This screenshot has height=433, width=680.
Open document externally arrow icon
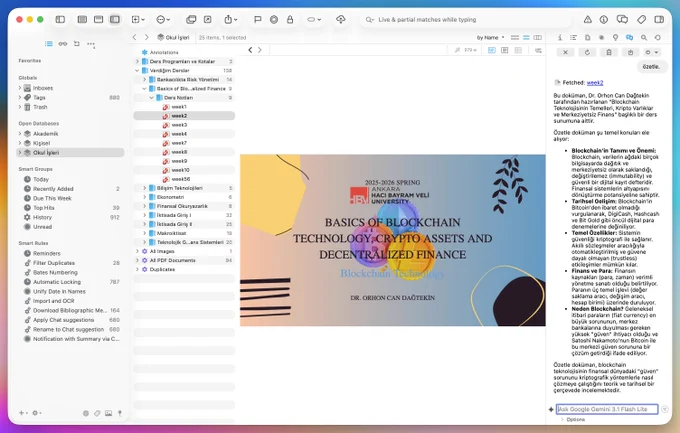(208, 20)
